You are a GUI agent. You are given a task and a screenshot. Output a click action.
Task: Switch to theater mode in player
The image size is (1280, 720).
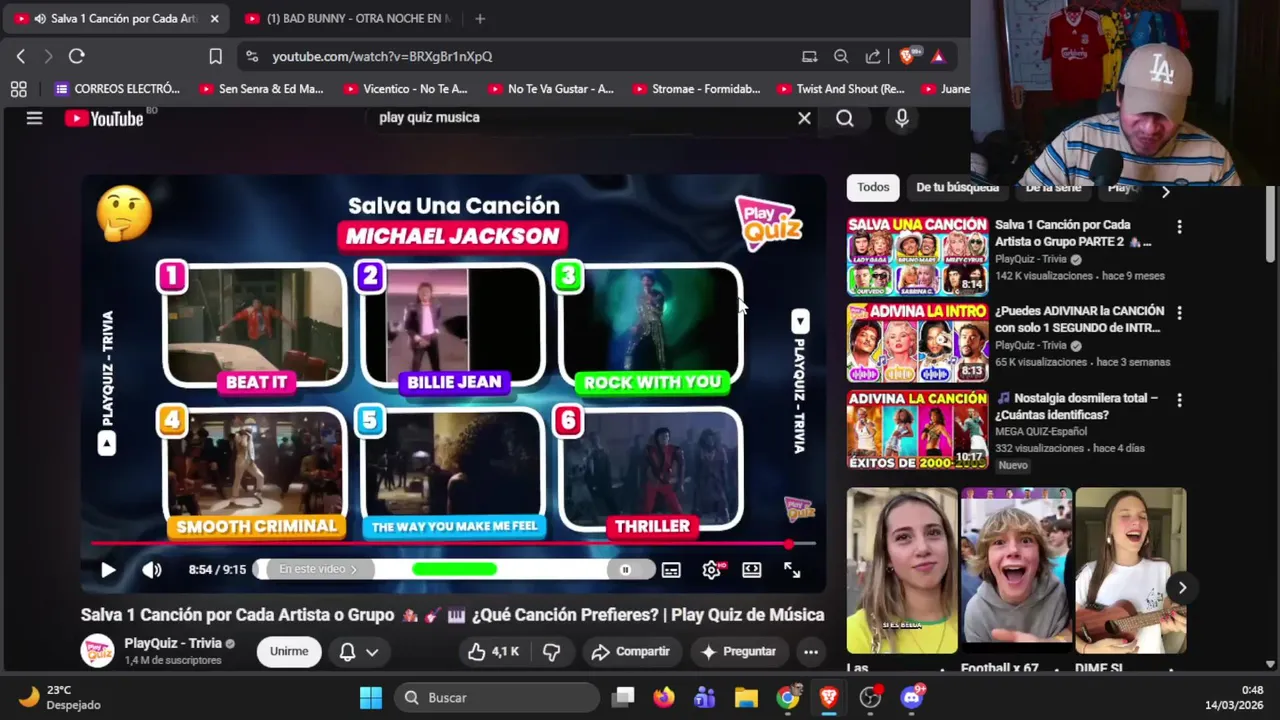pyautogui.click(x=752, y=570)
